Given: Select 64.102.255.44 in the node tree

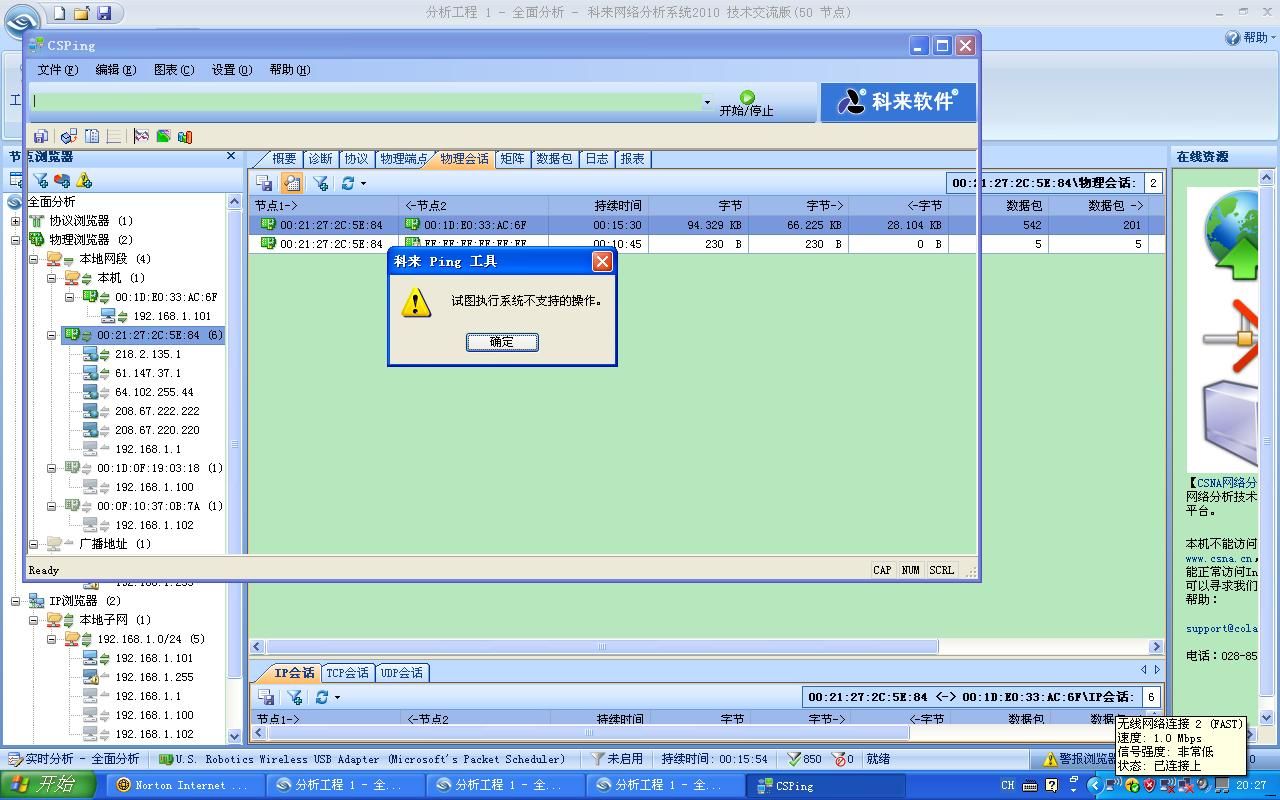Looking at the screenshot, I should [154, 392].
